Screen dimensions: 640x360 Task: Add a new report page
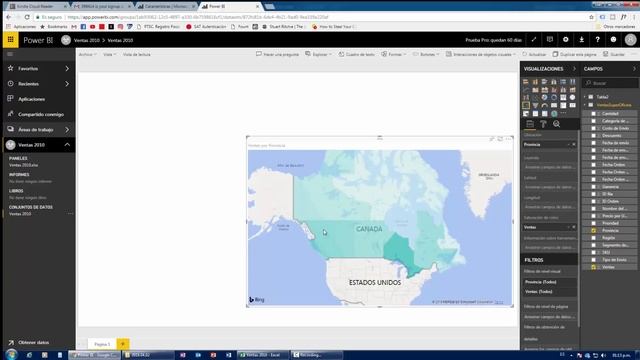[122, 344]
